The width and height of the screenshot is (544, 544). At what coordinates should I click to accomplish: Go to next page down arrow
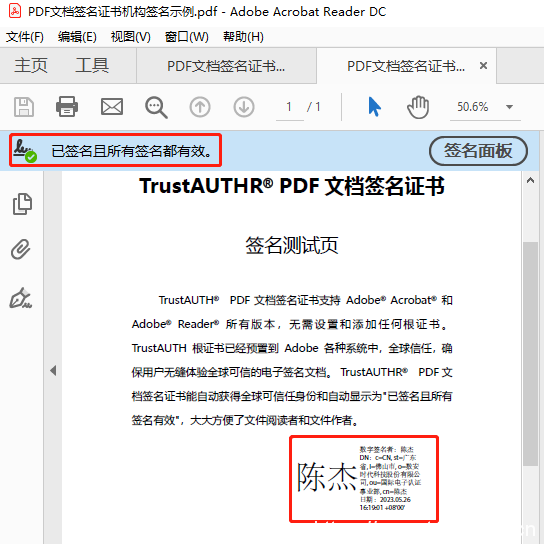click(244, 107)
